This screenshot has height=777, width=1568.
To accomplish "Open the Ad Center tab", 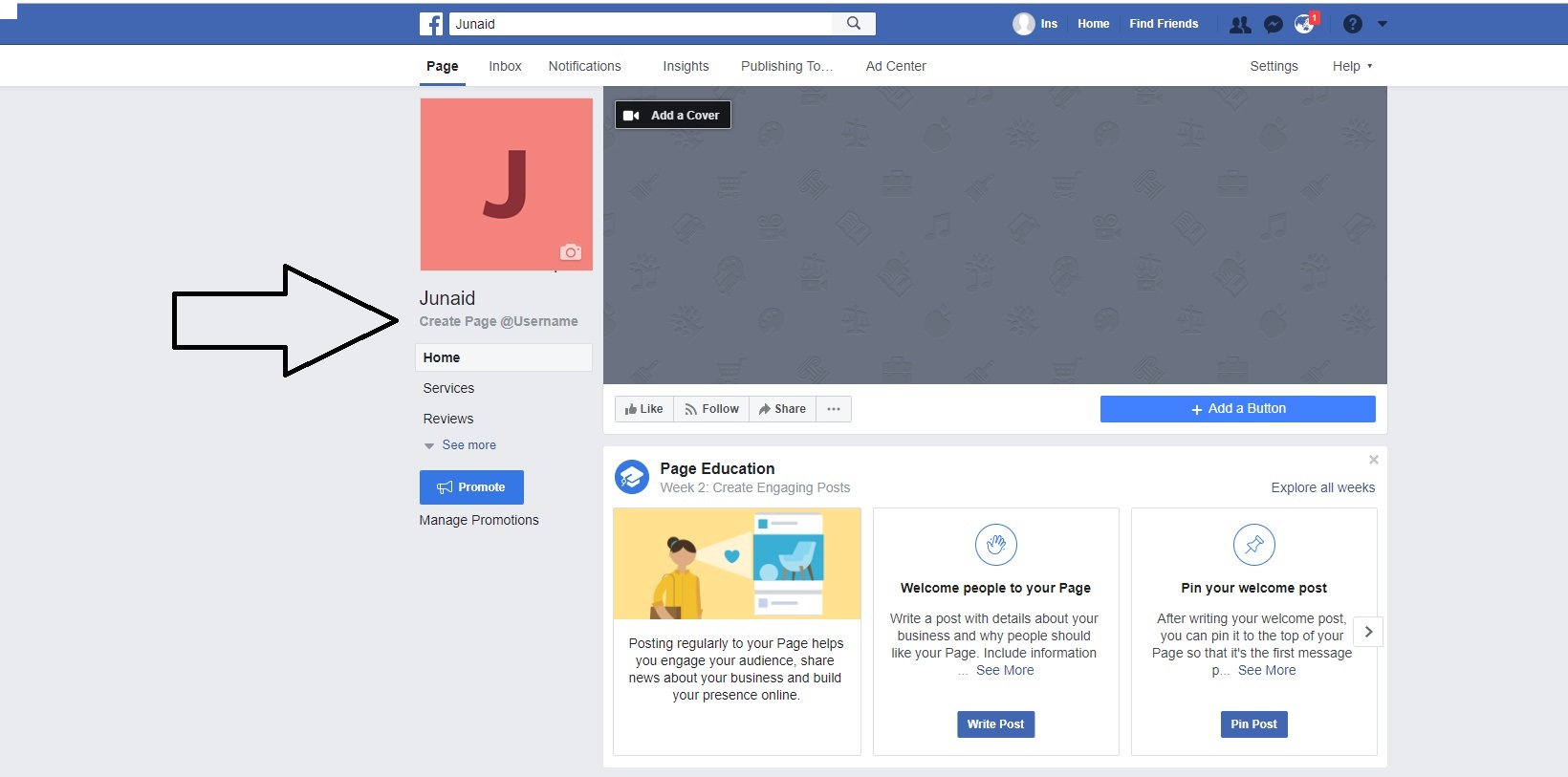I will [x=896, y=66].
